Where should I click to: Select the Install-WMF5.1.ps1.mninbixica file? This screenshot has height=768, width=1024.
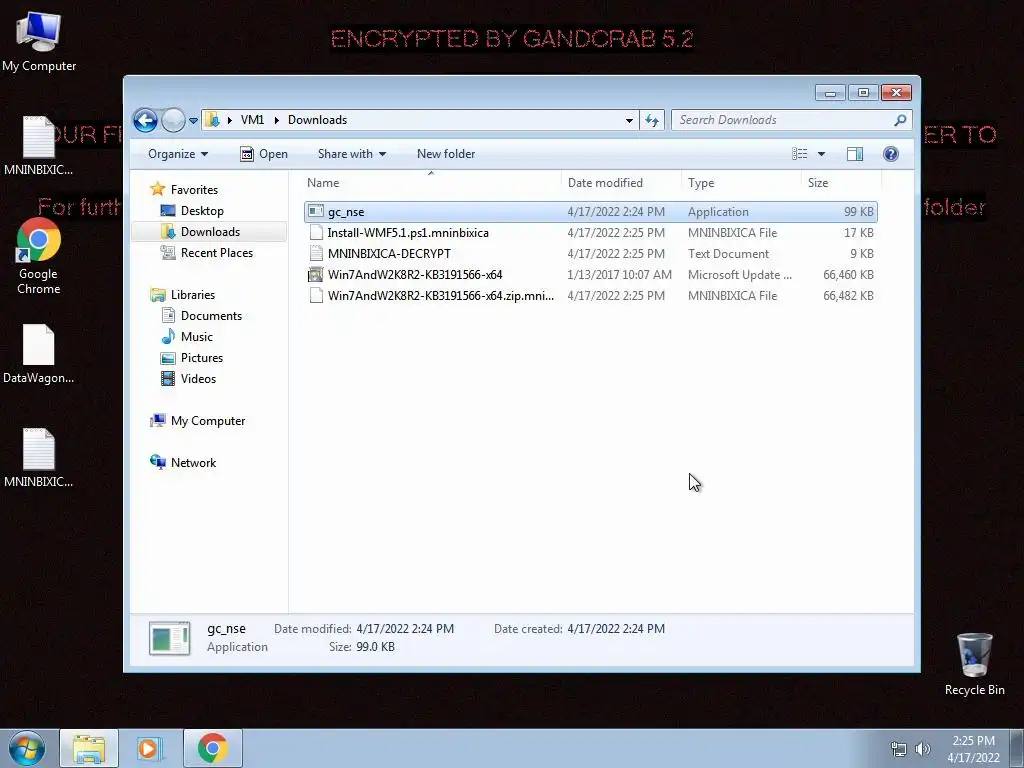pyautogui.click(x=590, y=232)
